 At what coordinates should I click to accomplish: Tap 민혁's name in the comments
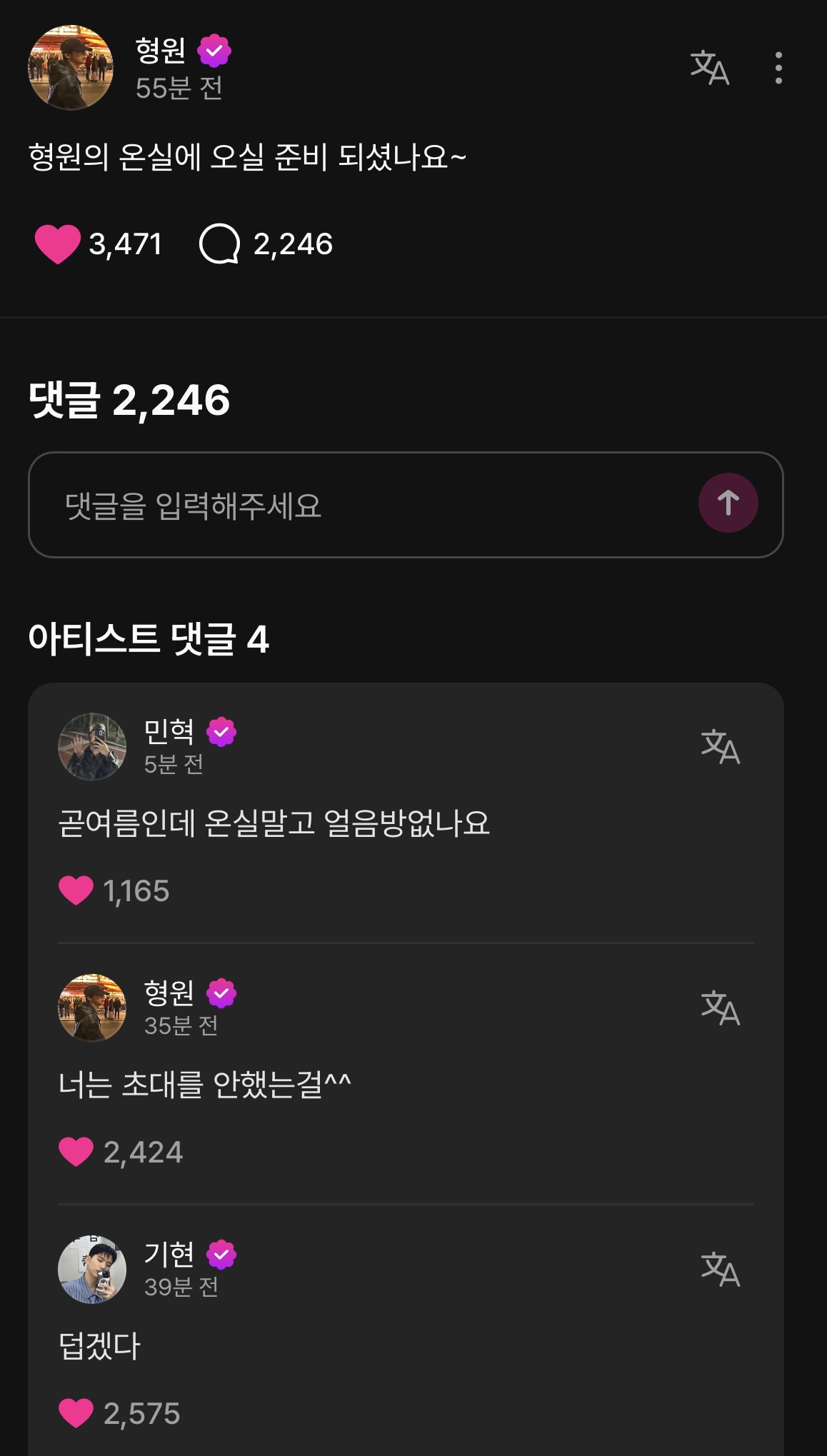[x=169, y=731]
